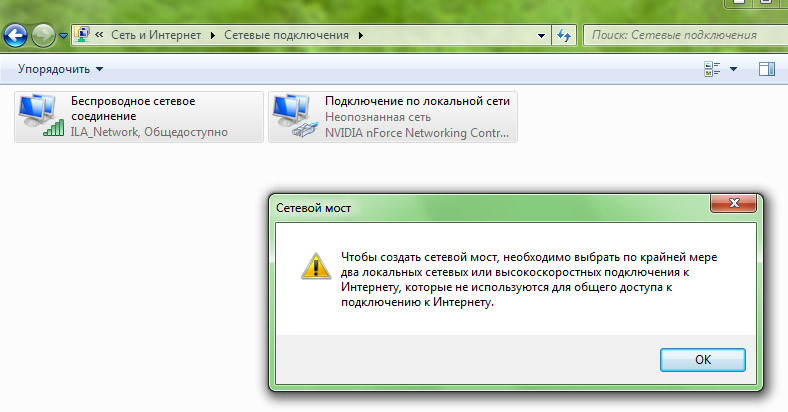The height and width of the screenshot is (412, 788).
Task: Click the Сетевой мост dialog title
Action: point(313,208)
